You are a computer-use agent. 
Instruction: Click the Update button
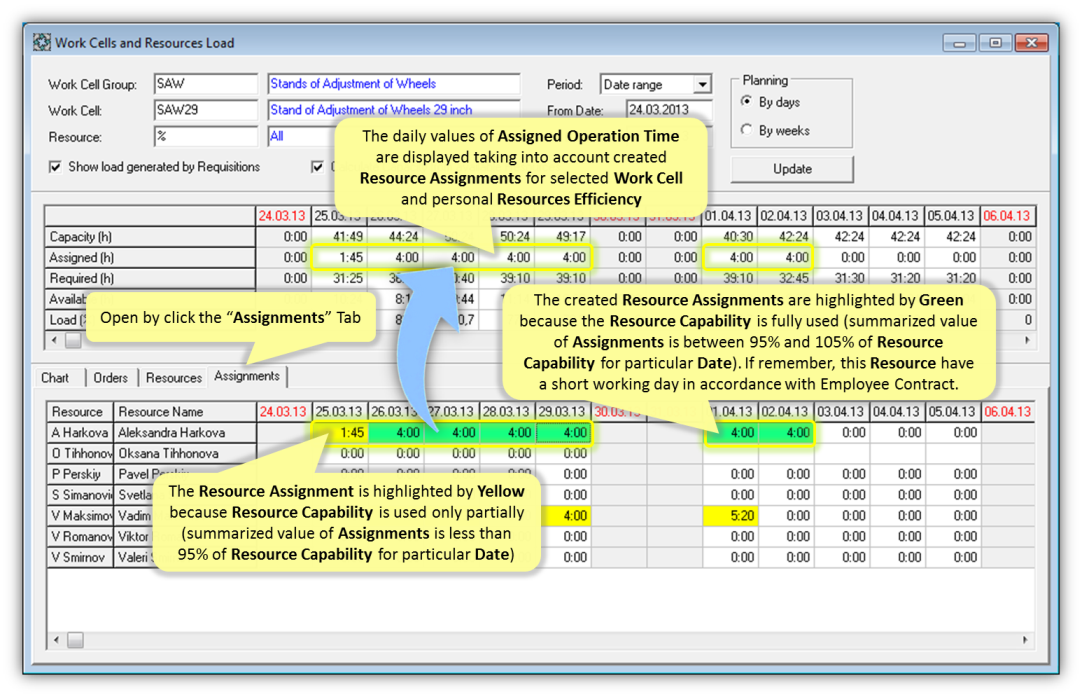(792, 169)
